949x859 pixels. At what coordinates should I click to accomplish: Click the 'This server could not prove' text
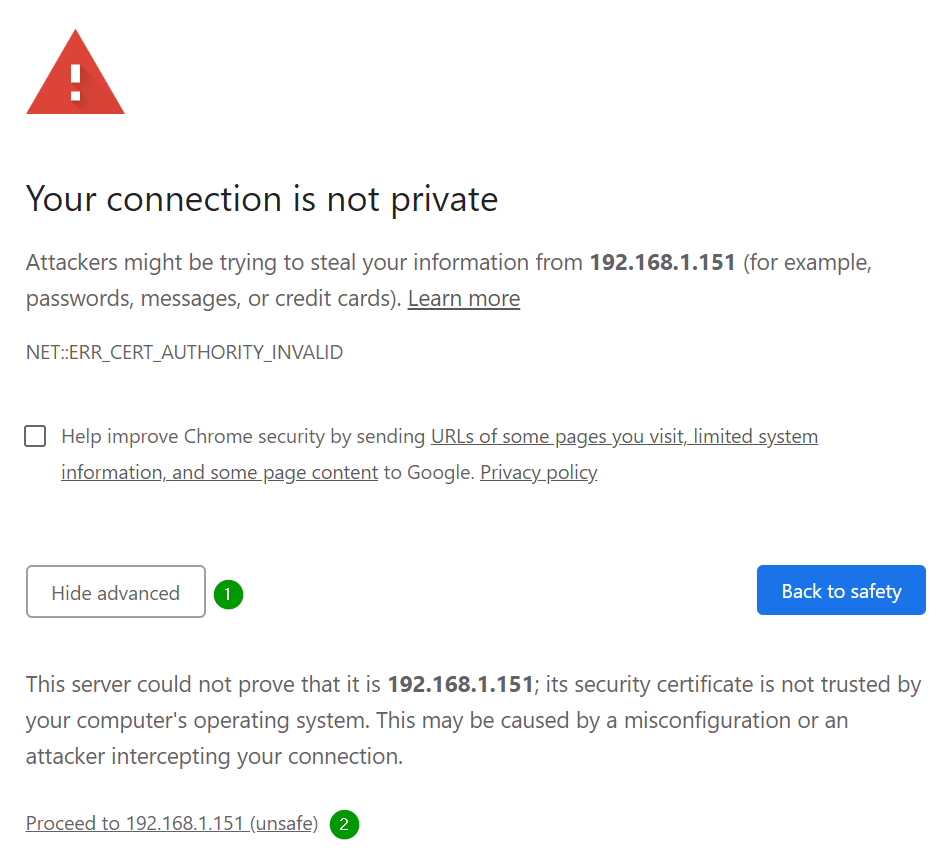click(200, 685)
